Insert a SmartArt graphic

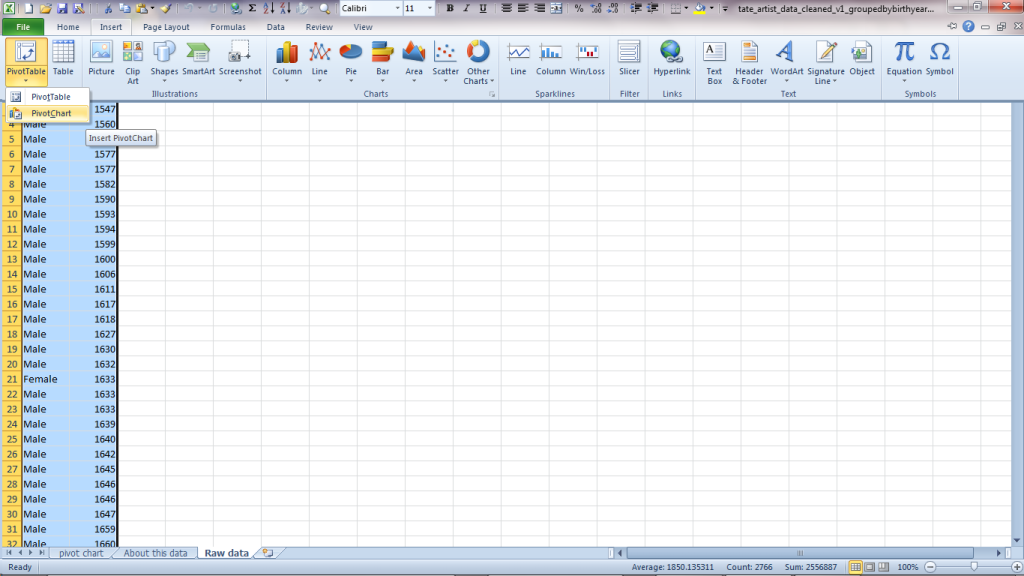coord(199,58)
